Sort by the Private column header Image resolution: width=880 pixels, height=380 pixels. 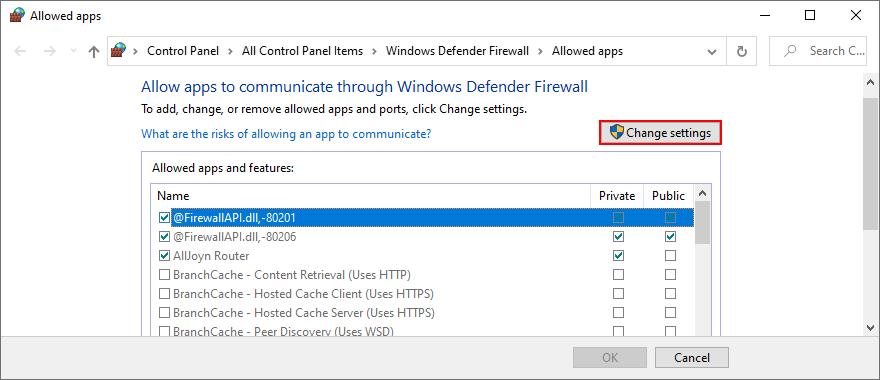pyautogui.click(x=617, y=196)
